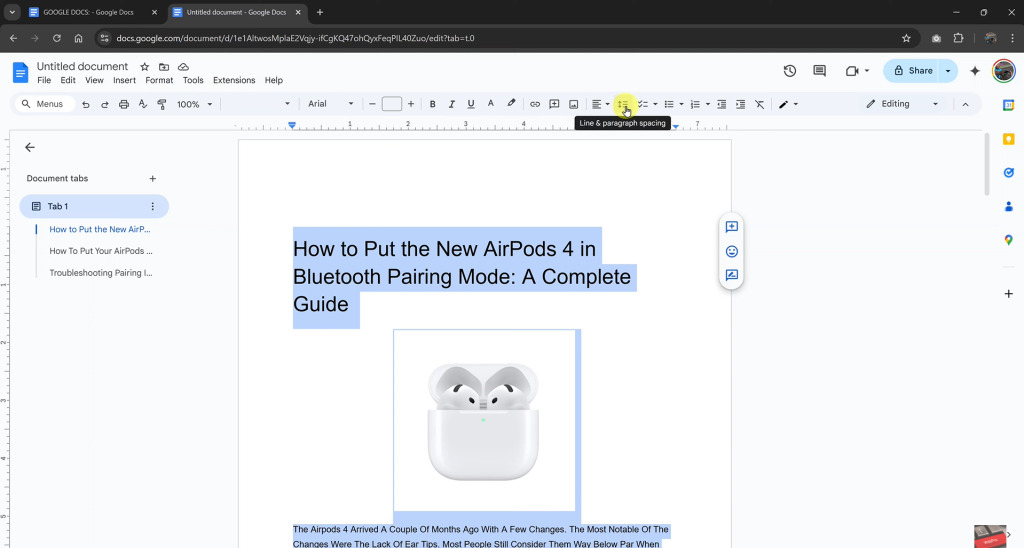
Task: Click the Redo icon in toolbar
Action: [x=104, y=105]
